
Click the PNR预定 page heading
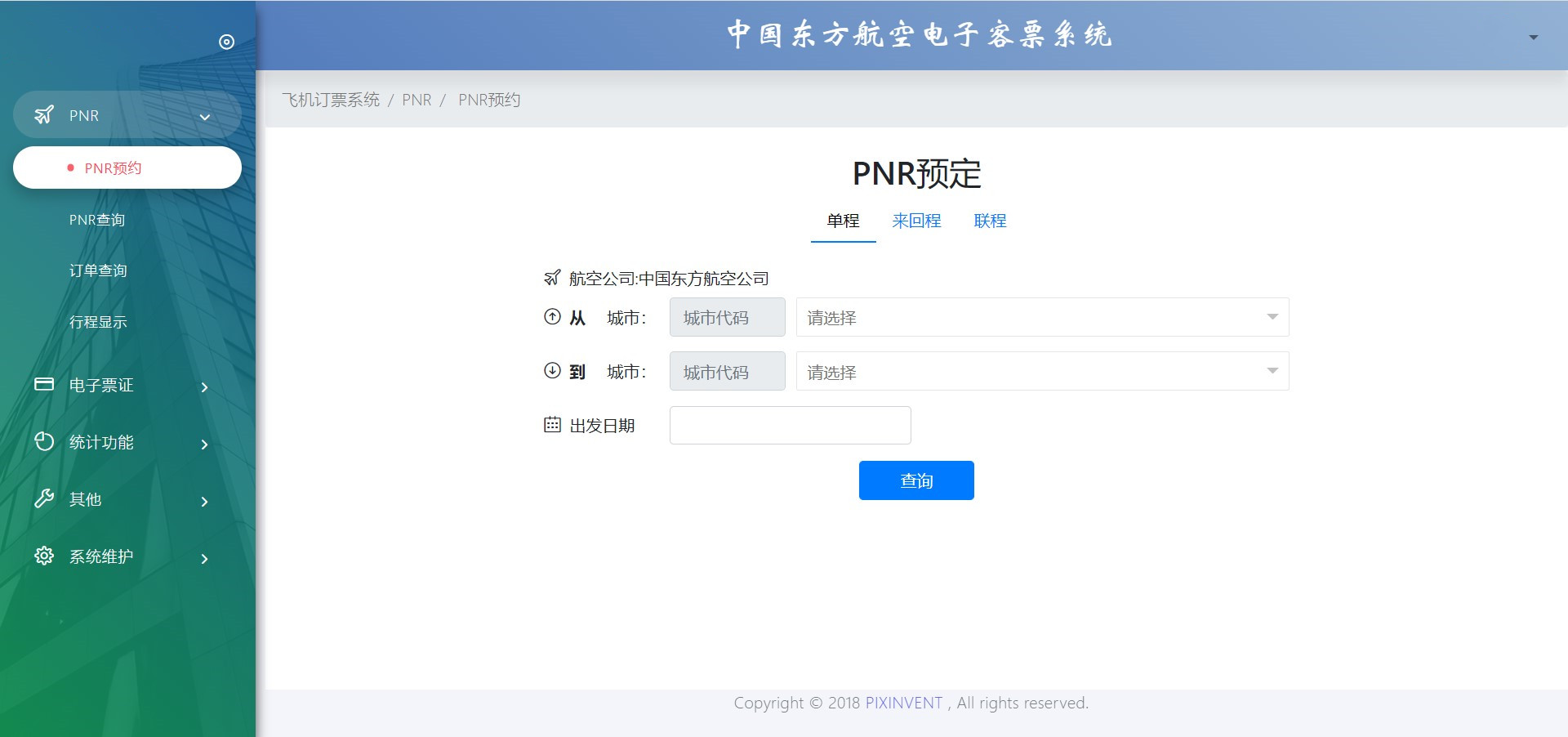click(916, 173)
